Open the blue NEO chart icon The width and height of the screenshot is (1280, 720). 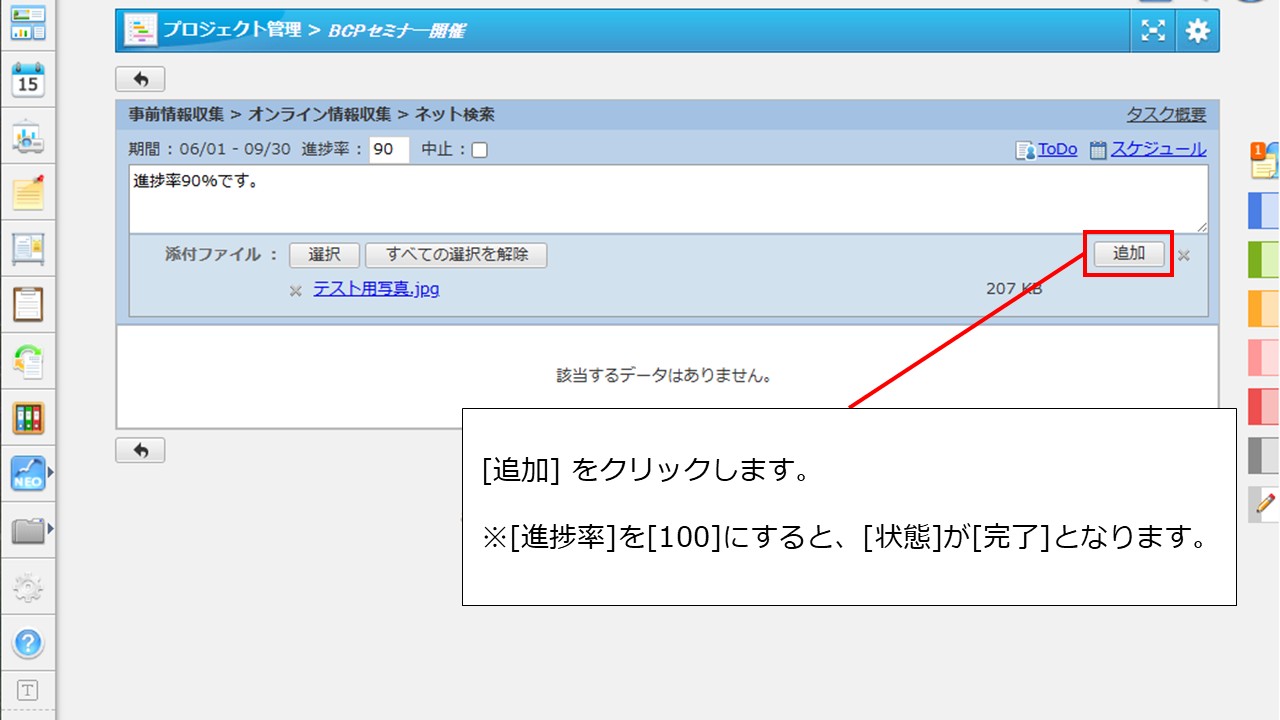(x=28, y=473)
